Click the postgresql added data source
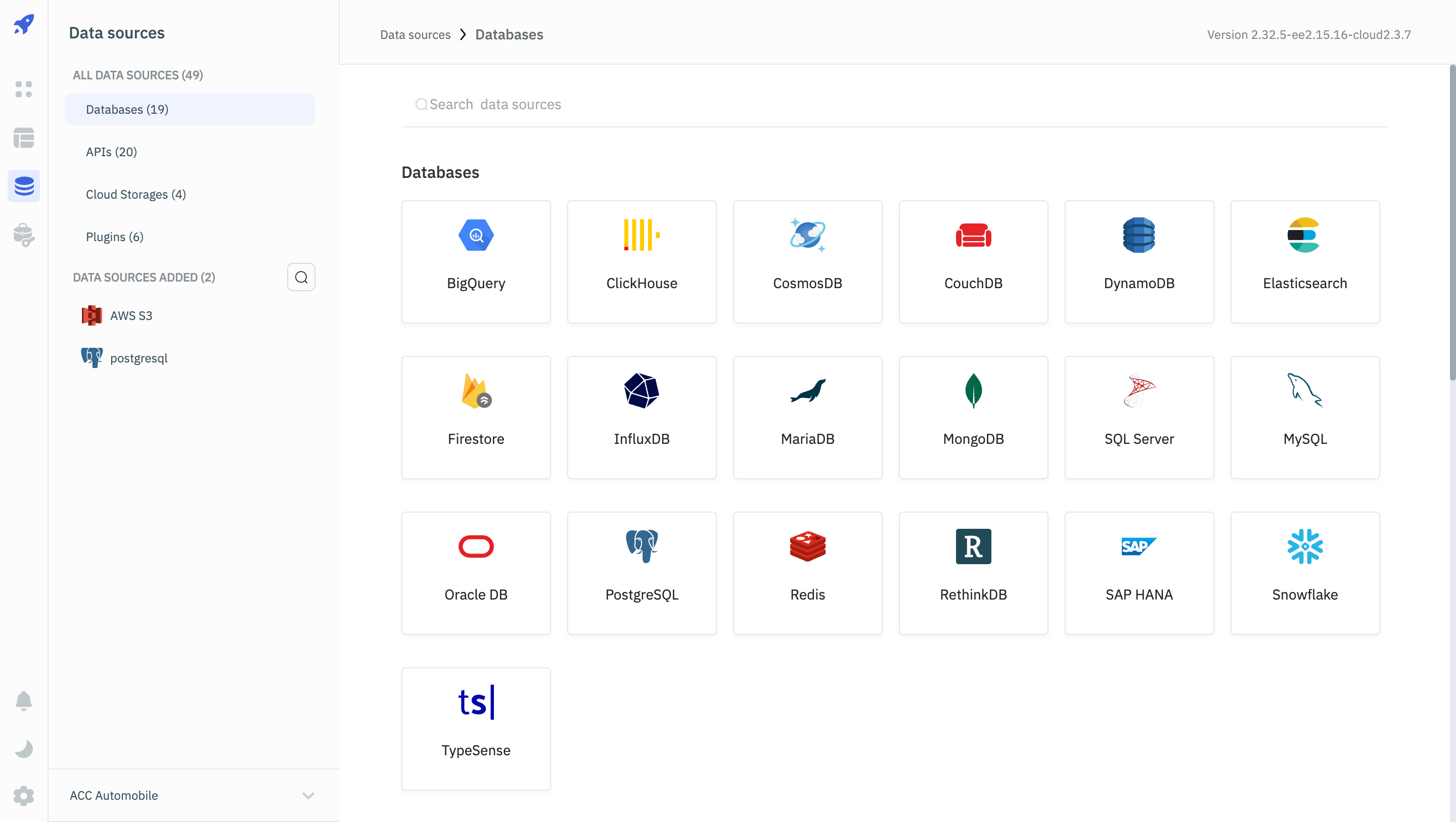 [x=138, y=357]
